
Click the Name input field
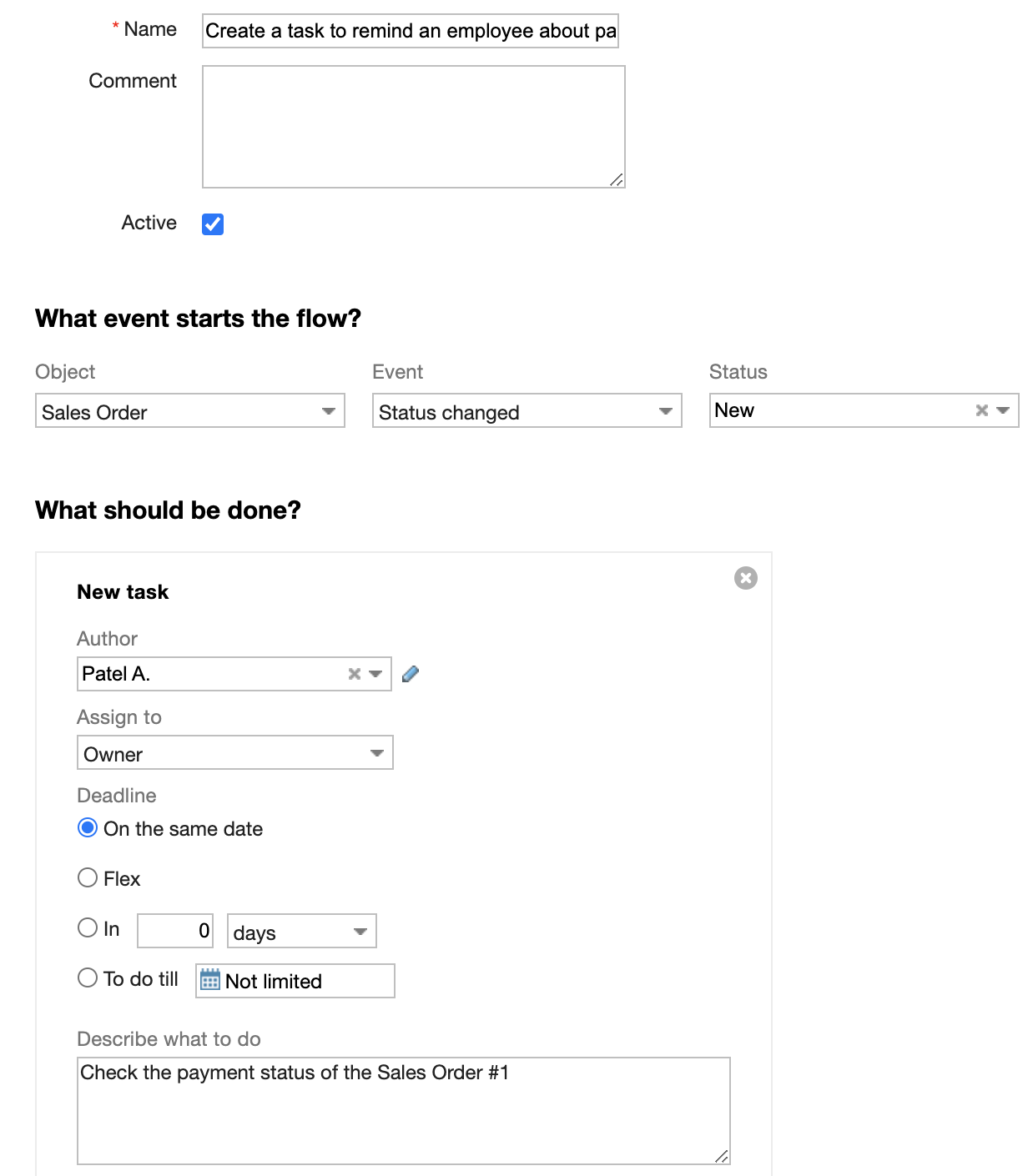[411, 31]
